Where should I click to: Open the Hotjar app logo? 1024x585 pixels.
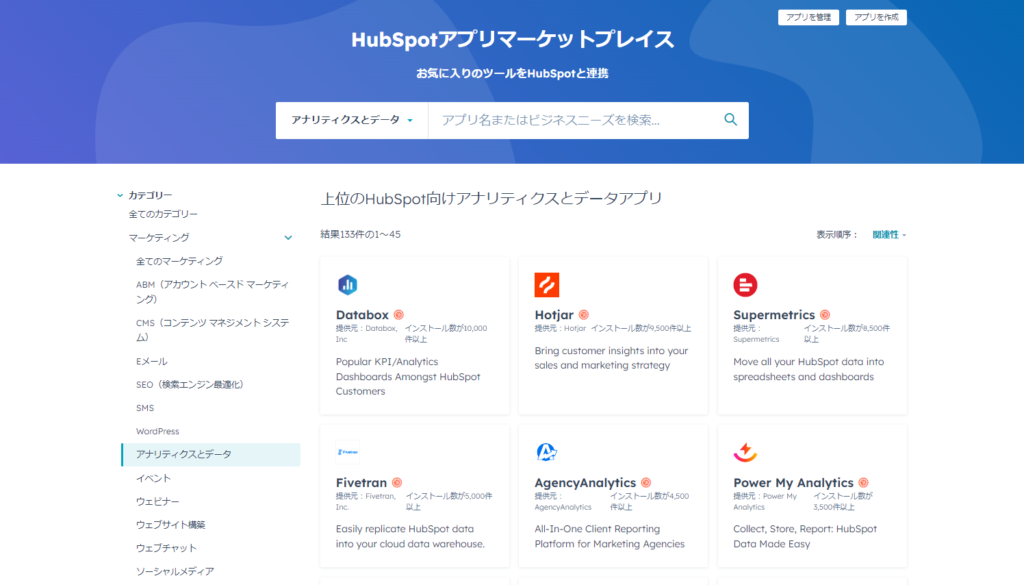click(x=547, y=285)
